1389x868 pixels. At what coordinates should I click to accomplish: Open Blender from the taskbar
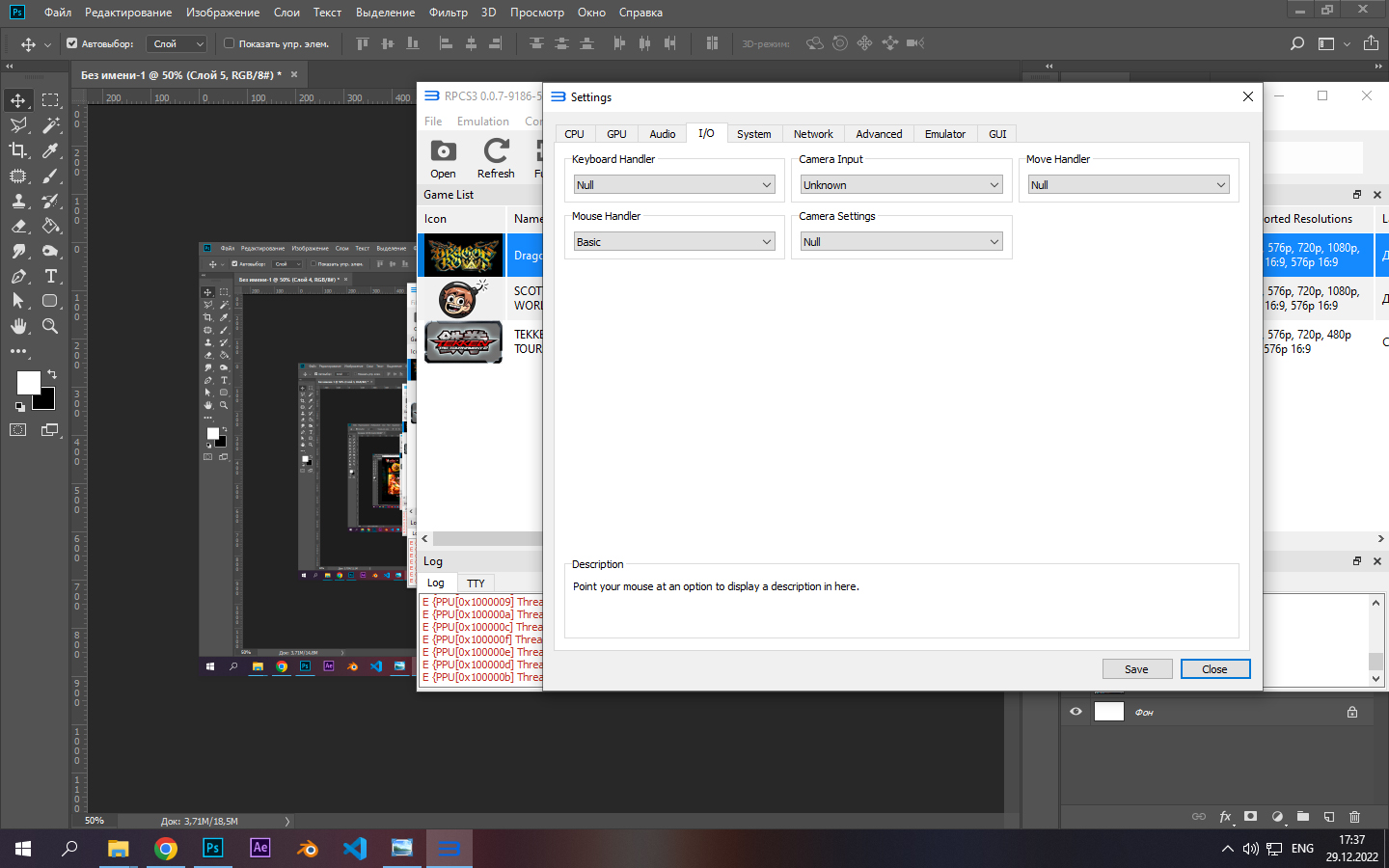pos(308,849)
